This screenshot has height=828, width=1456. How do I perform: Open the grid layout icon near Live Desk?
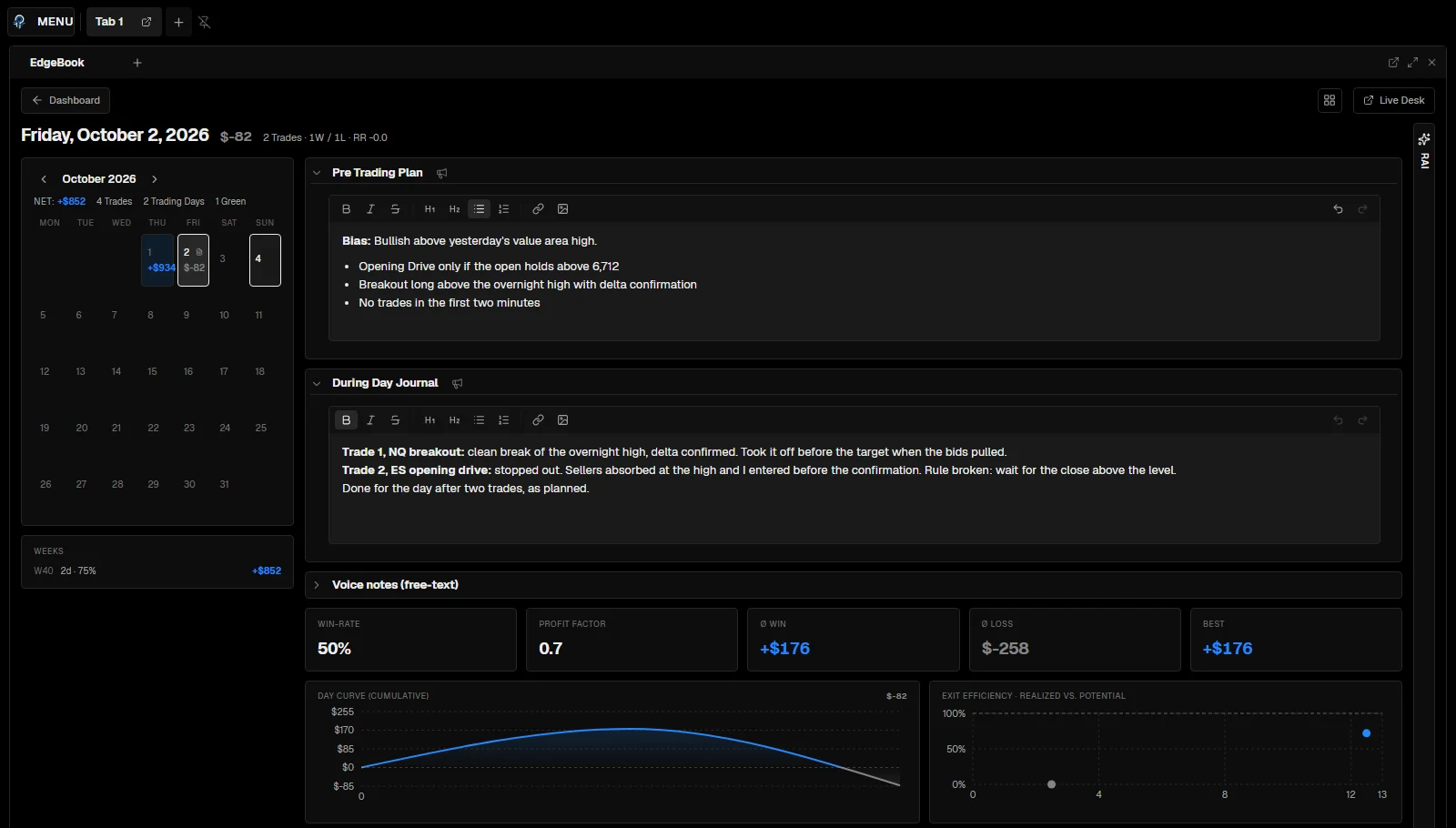(1330, 100)
